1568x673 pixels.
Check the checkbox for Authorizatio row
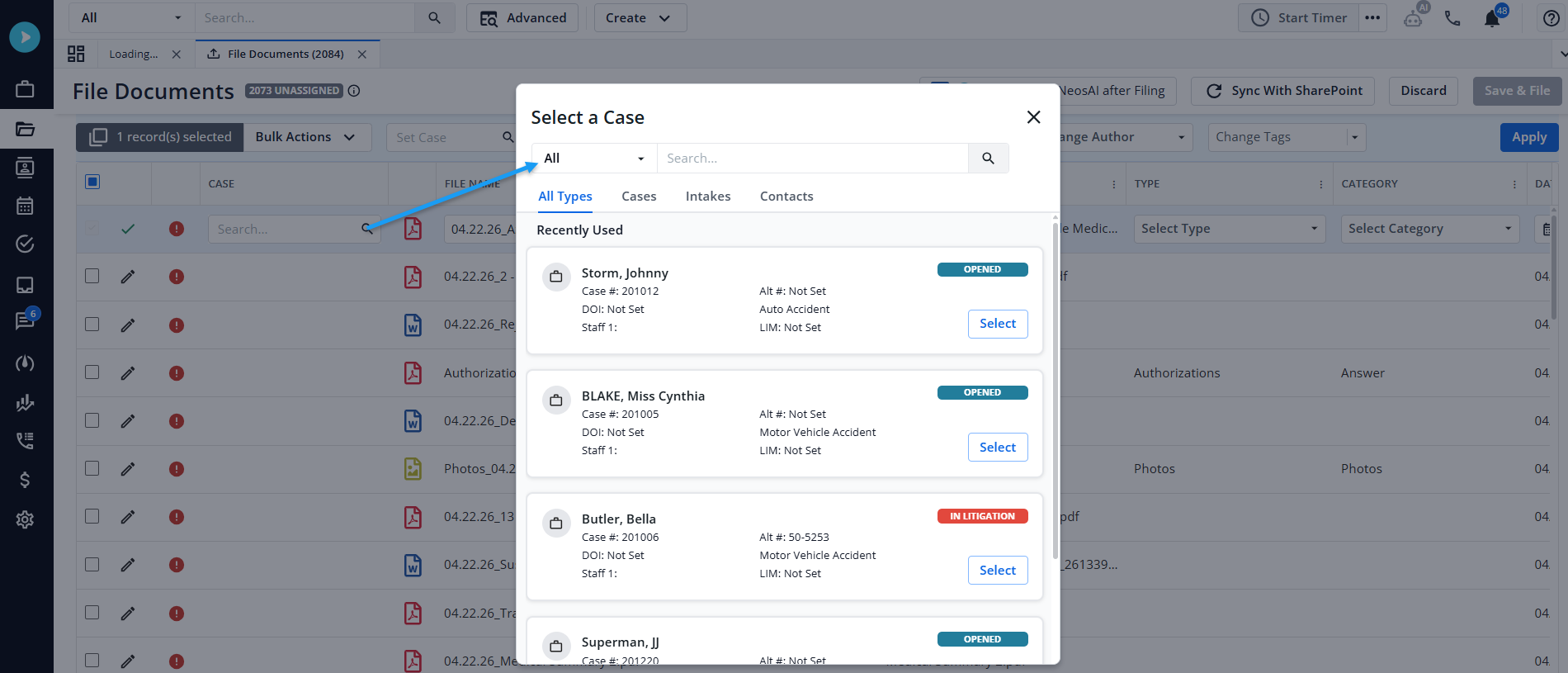[x=92, y=372]
